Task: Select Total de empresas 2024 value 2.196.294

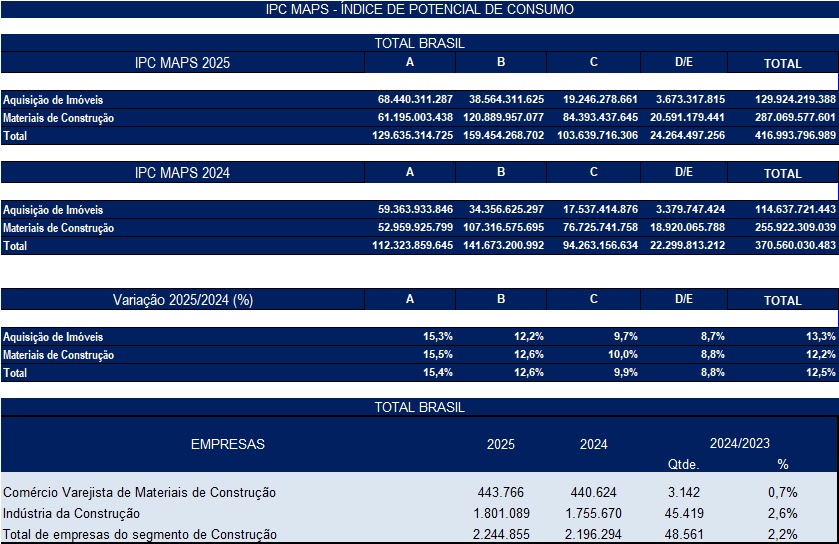Action: pos(593,534)
